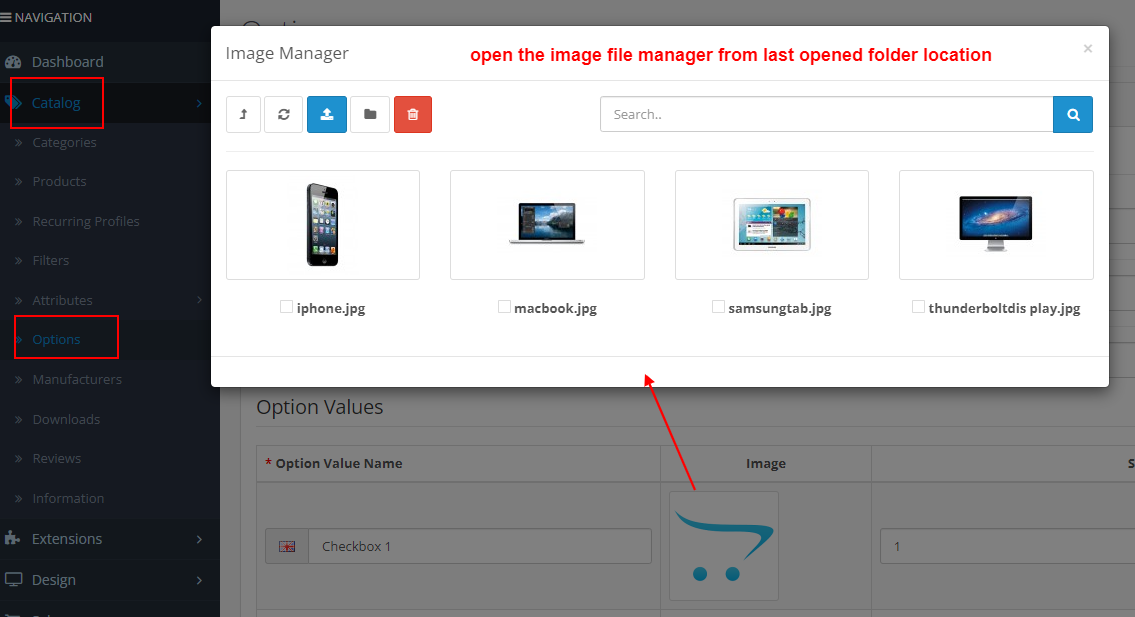The width and height of the screenshot is (1135, 617).
Task: Select the iphone.jpg checkbox
Action: pyautogui.click(x=286, y=307)
